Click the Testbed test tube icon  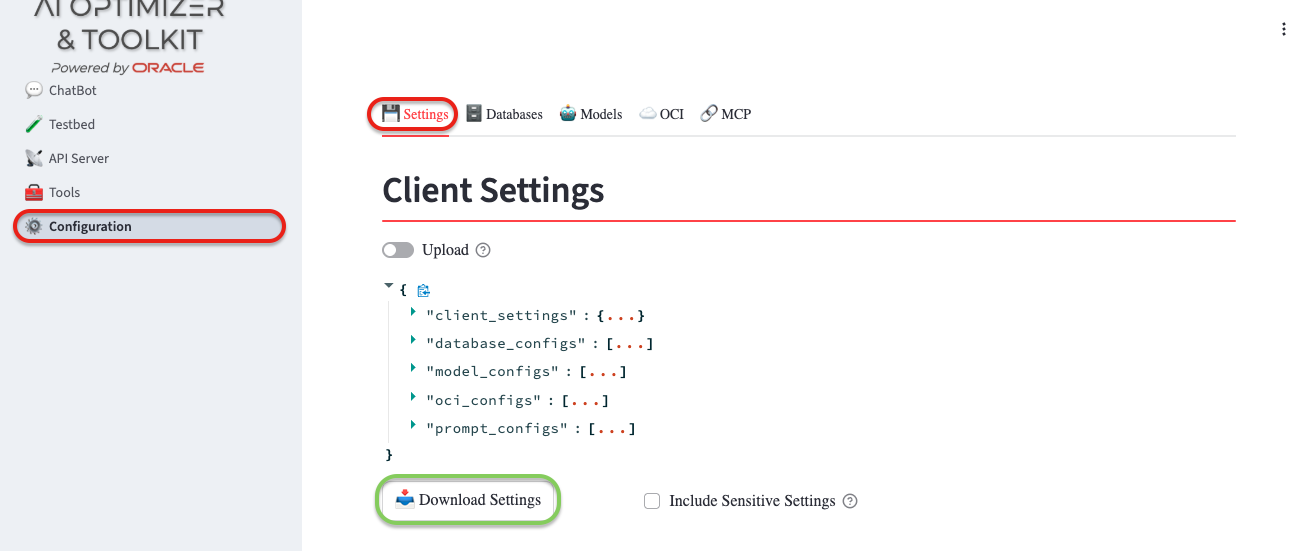(x=33, y=124)
